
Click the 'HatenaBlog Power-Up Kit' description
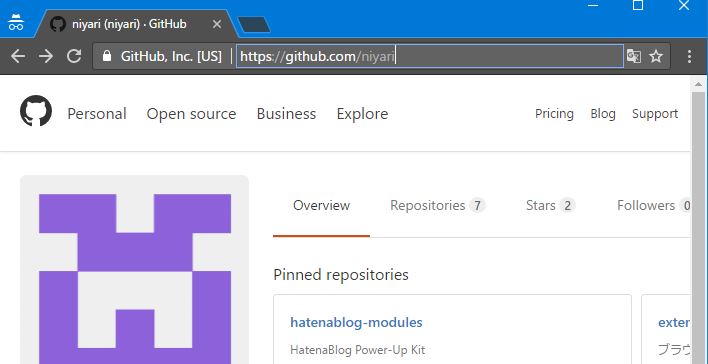tap(358, 350)
